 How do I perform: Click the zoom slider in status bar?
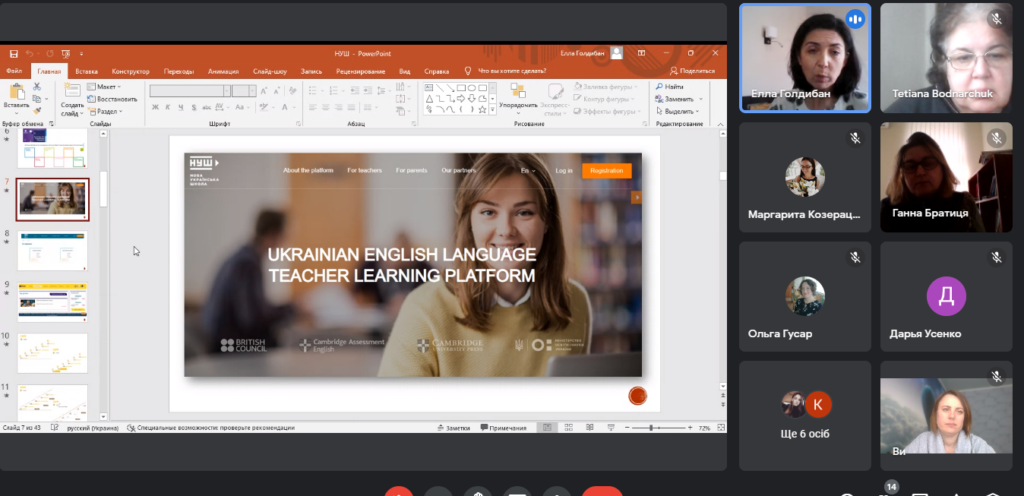[x=652, y=428]
